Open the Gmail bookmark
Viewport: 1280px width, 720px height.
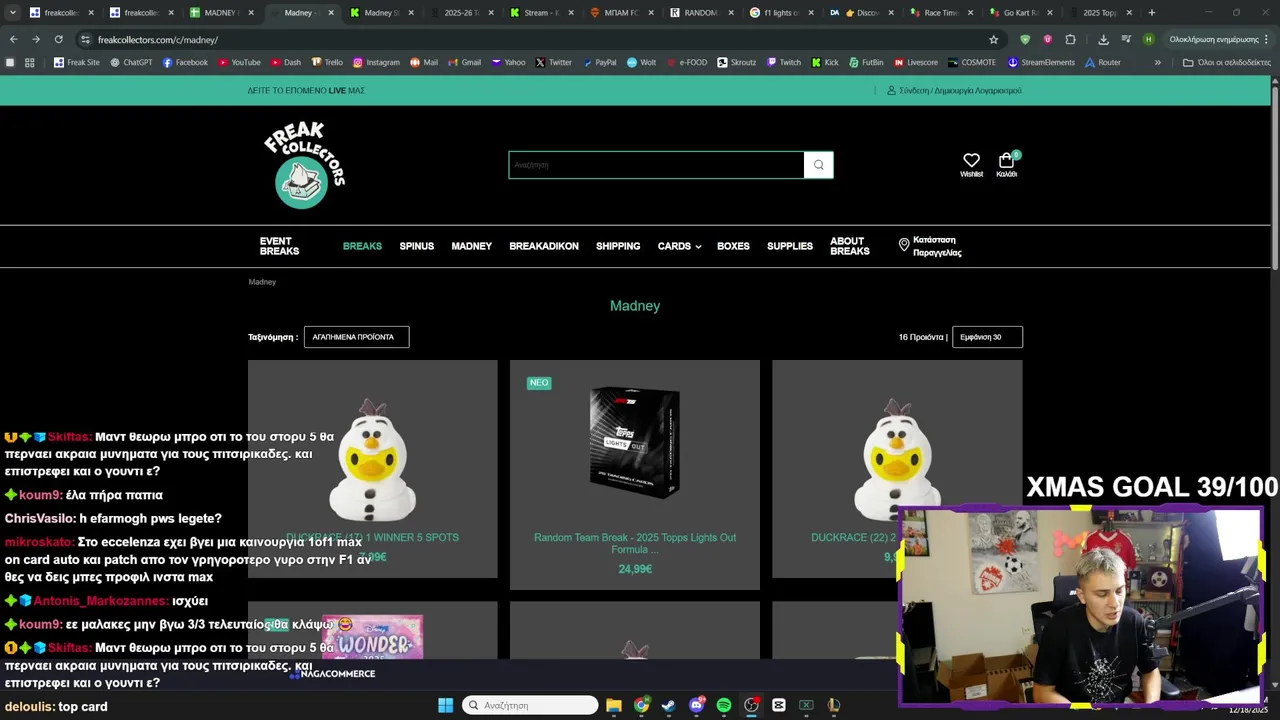click(x=465, y=62)
